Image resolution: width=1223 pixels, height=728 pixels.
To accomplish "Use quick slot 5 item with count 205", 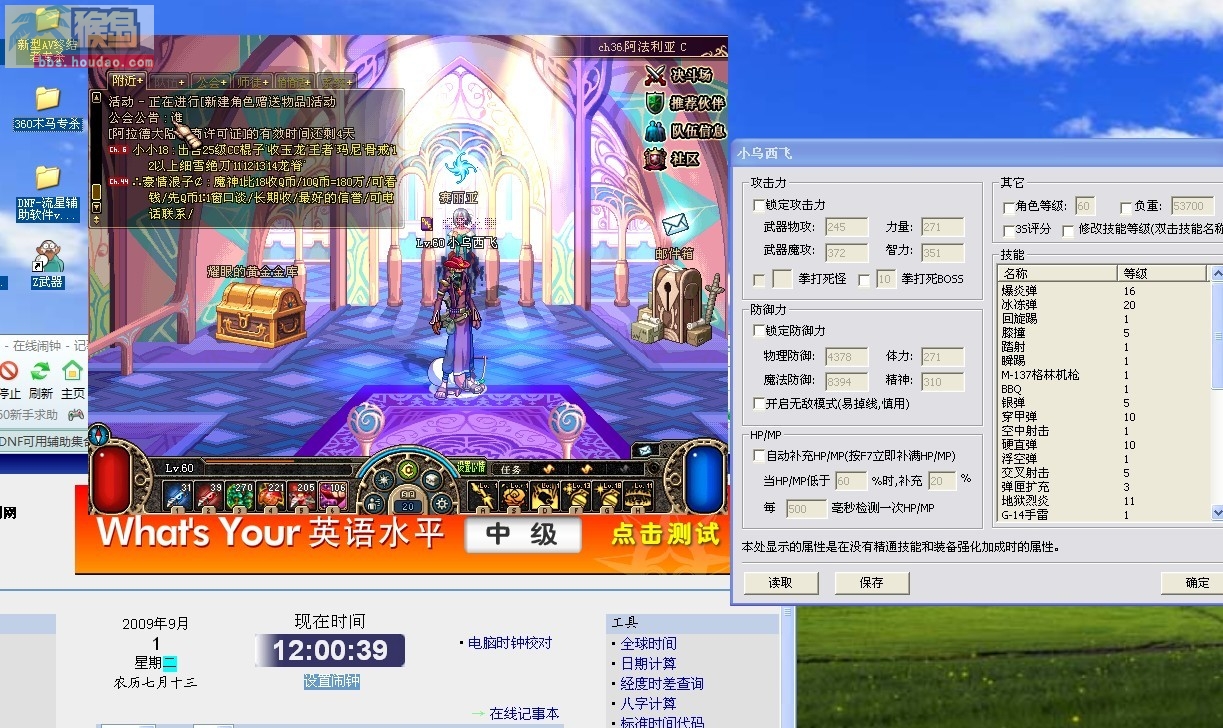I will tap(301, 494).
